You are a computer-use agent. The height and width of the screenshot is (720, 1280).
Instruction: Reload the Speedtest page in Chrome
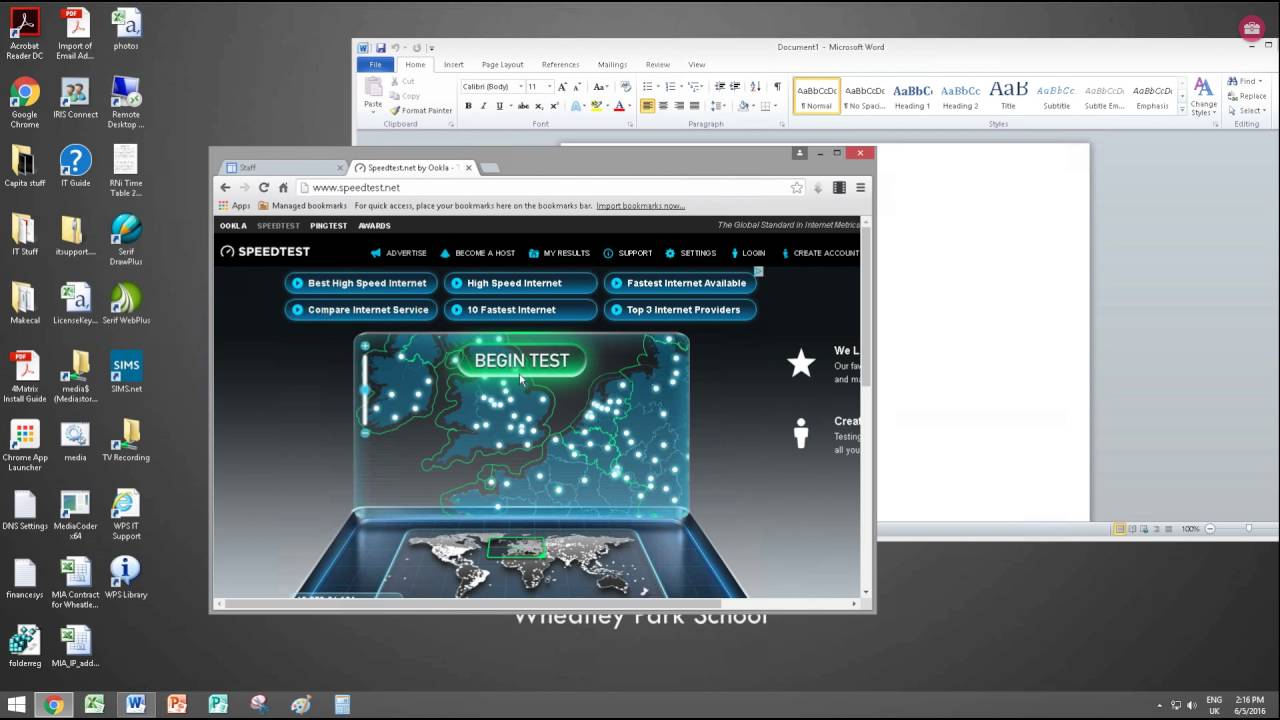pos(264,187)
